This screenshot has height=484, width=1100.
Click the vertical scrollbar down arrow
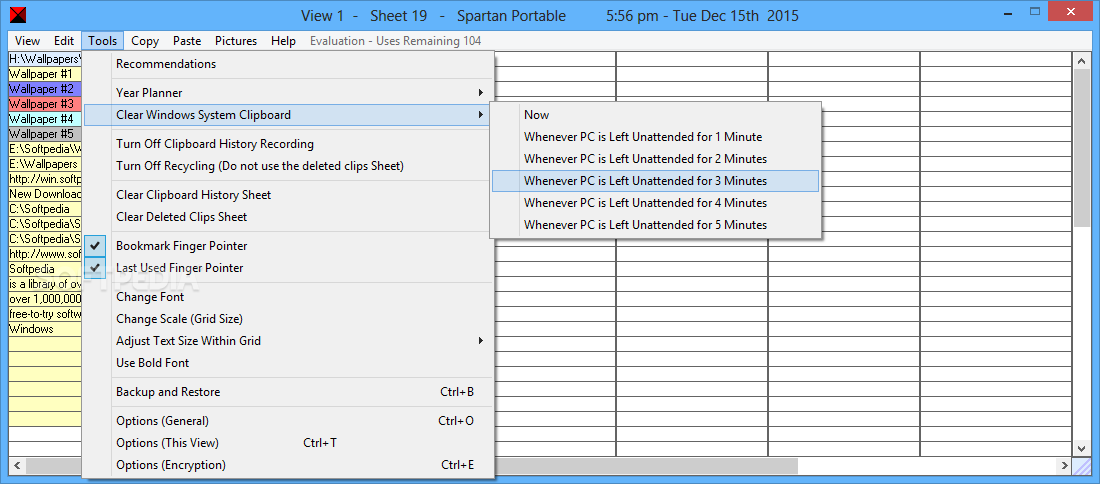tap(1082, 448)
